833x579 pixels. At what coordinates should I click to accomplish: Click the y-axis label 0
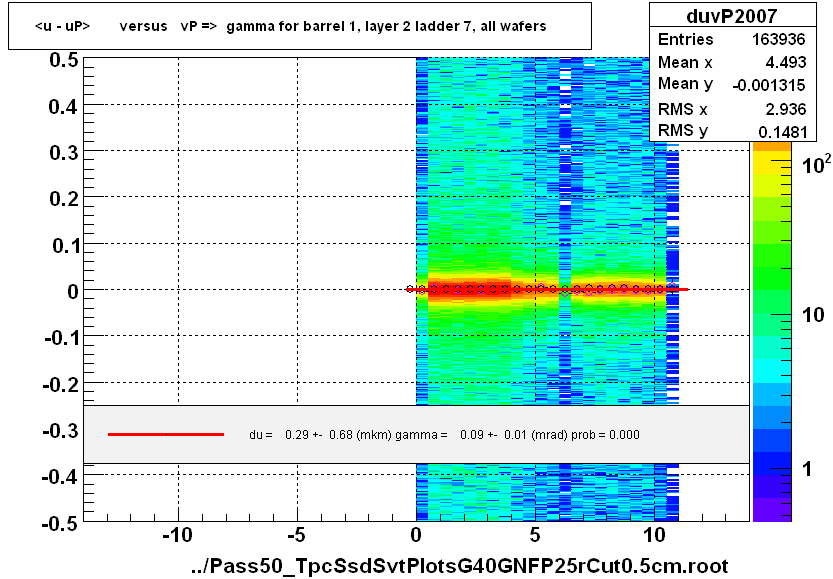coord(73,291)
